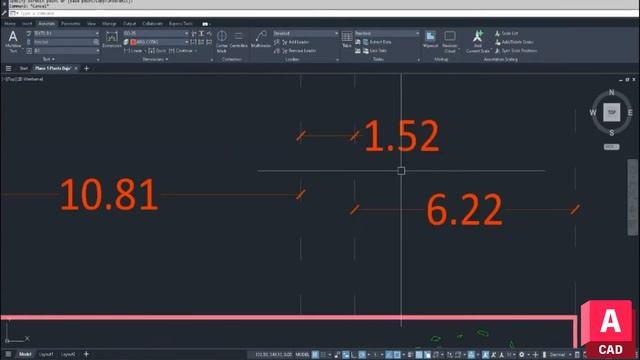Toggle snap mode in status bar

tap(324, 355)
